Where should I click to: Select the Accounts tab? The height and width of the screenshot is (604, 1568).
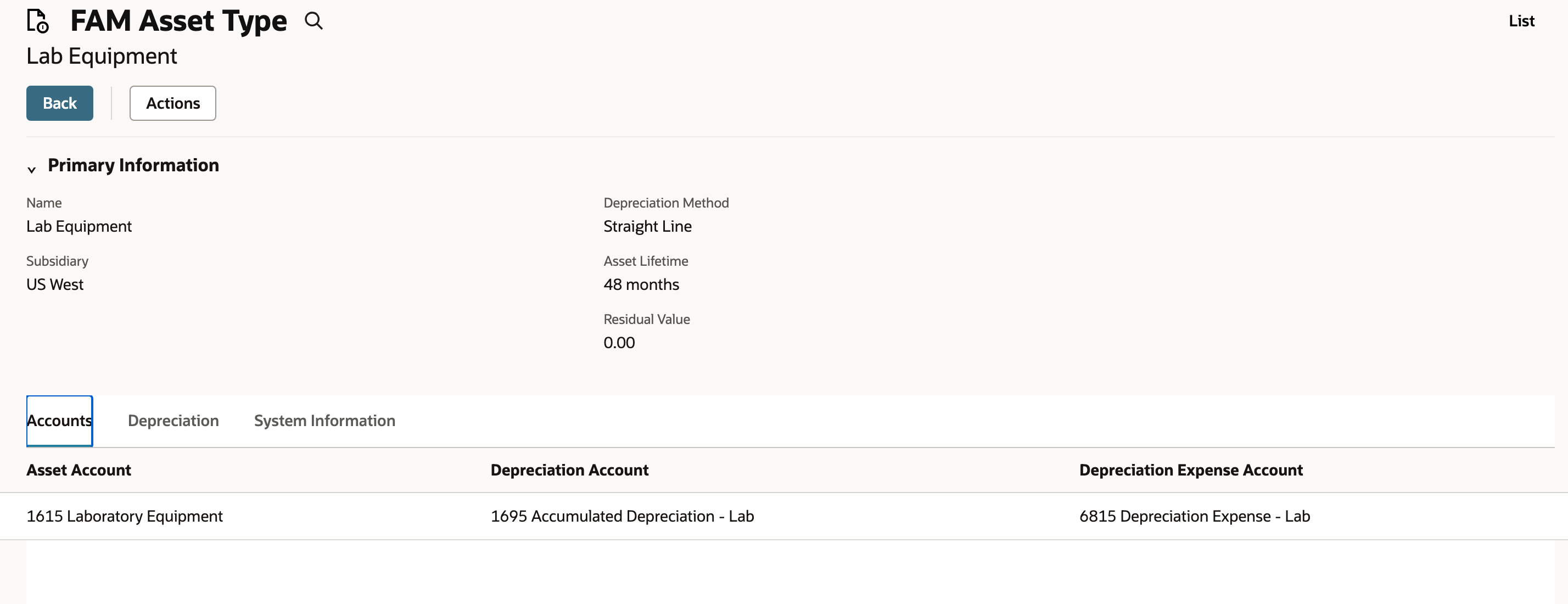coord(60,421)
